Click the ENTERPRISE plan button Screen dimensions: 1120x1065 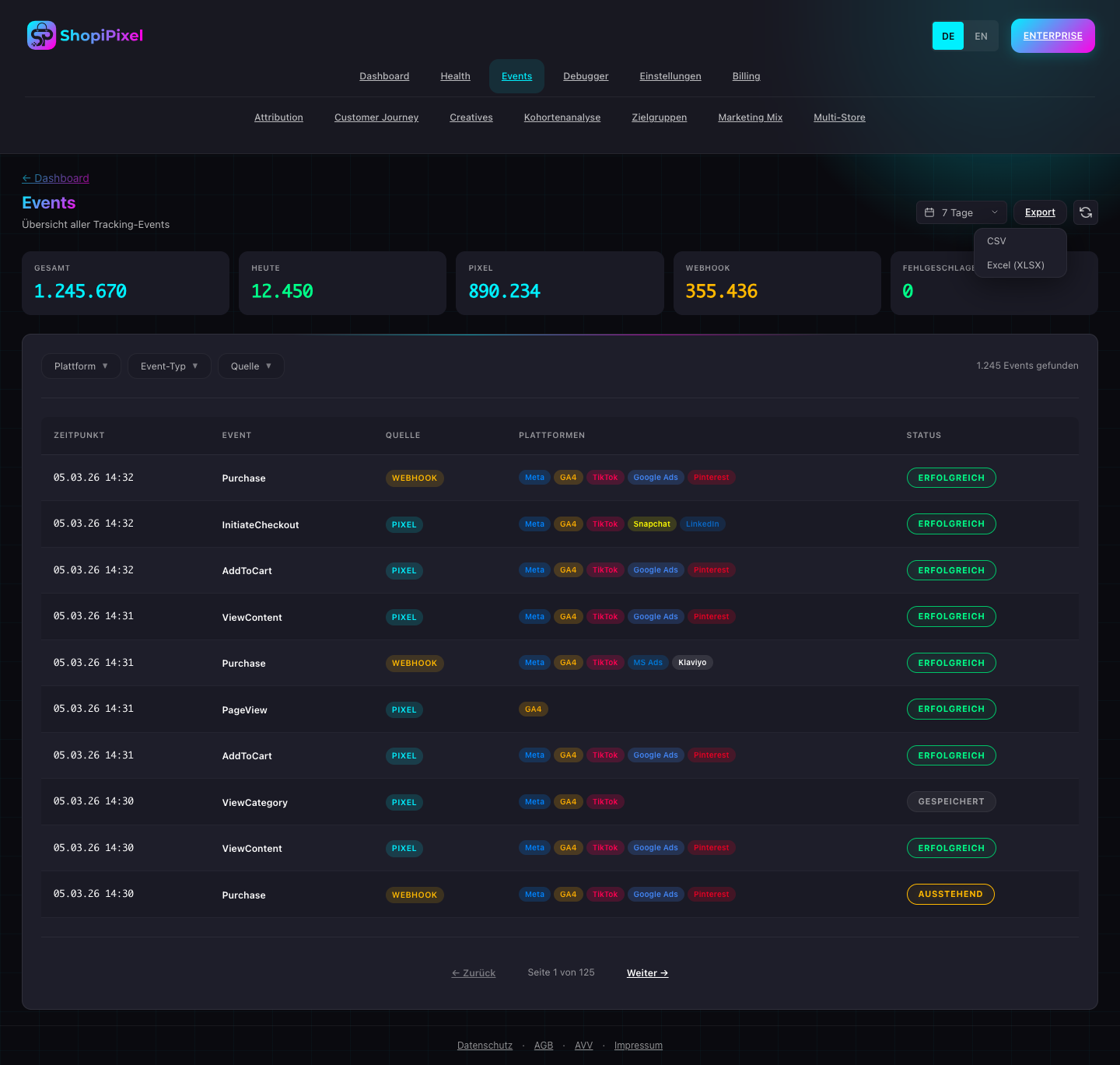click(x=1052, y=36)
